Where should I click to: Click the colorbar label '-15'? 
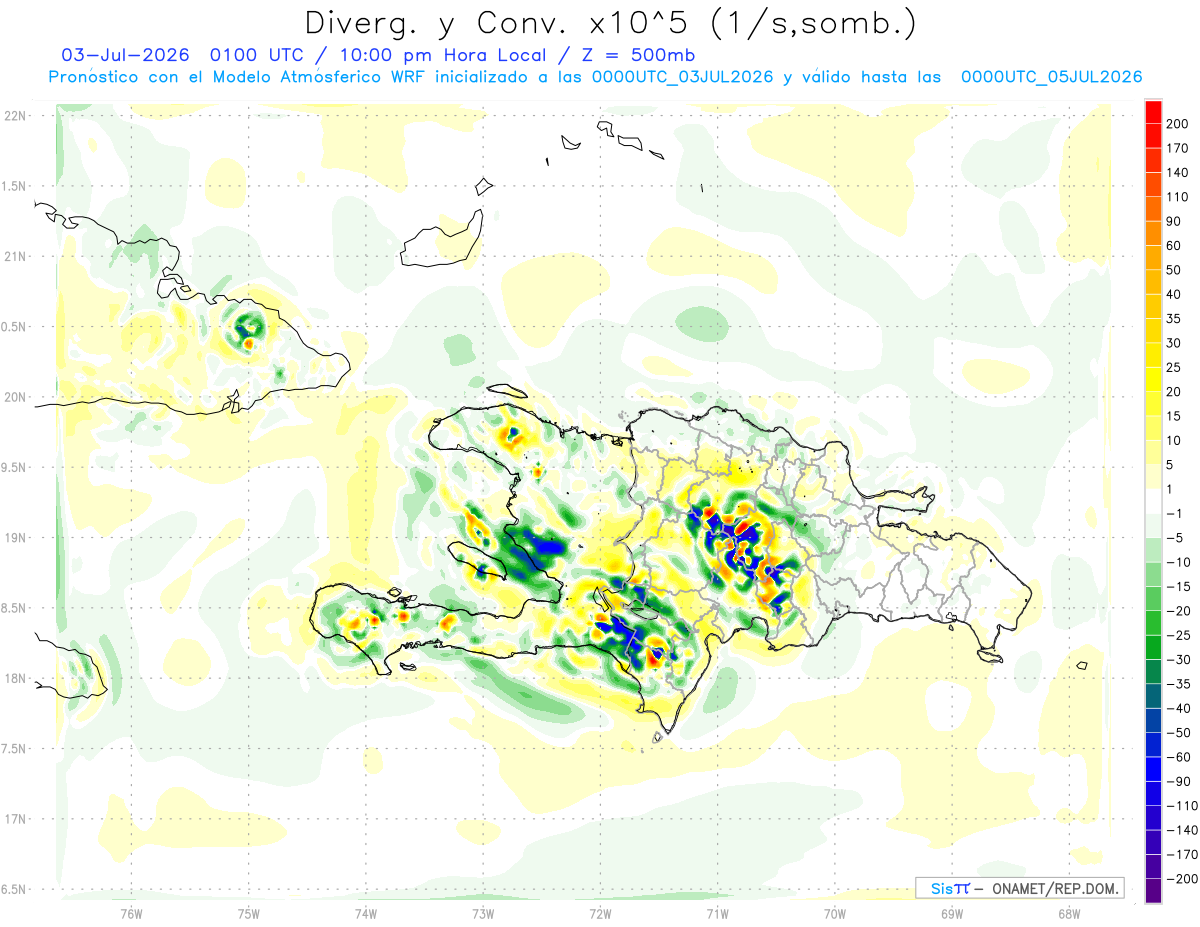pos(1177,586)
